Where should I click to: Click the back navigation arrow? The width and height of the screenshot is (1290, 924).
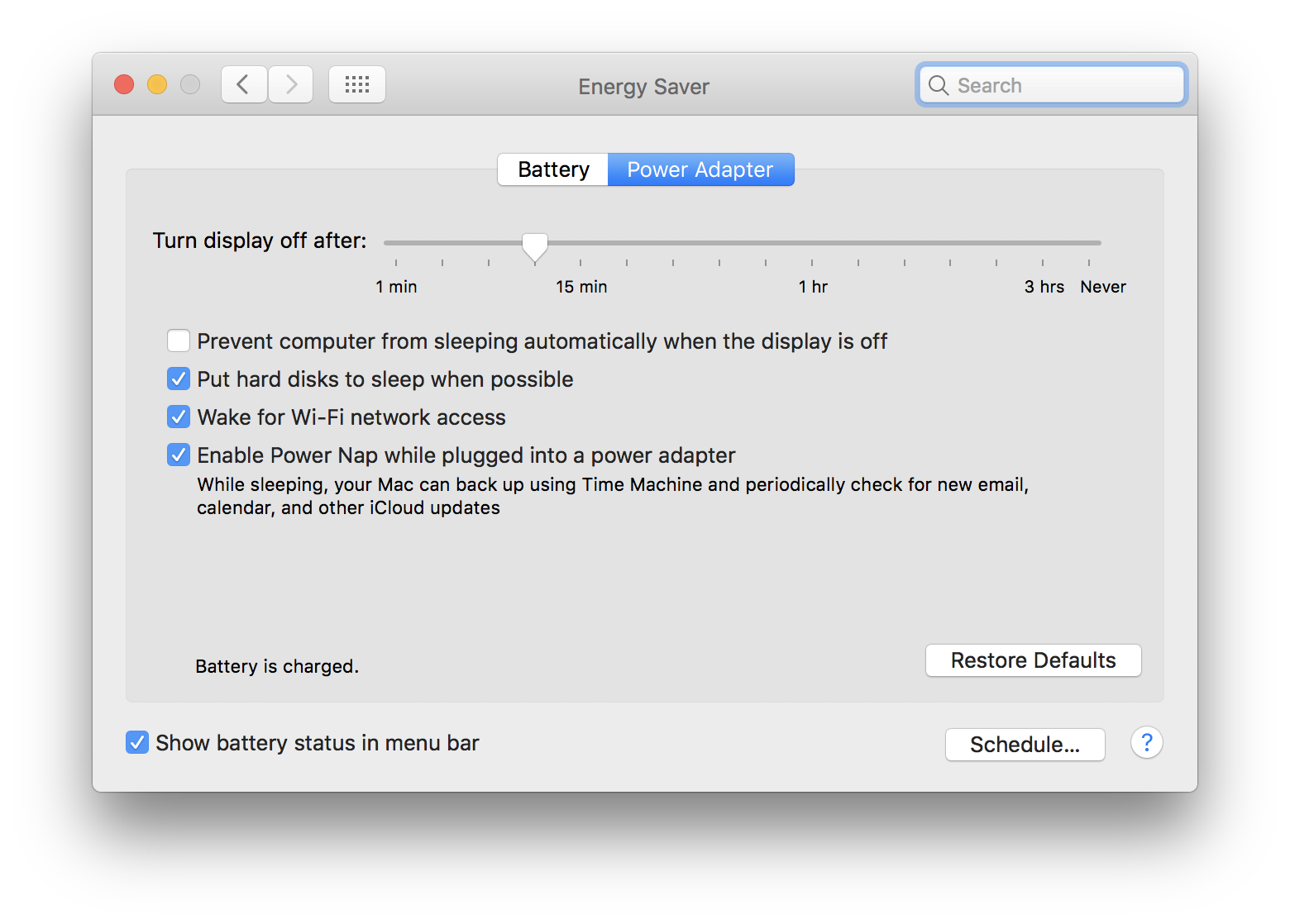click(243, 84)
